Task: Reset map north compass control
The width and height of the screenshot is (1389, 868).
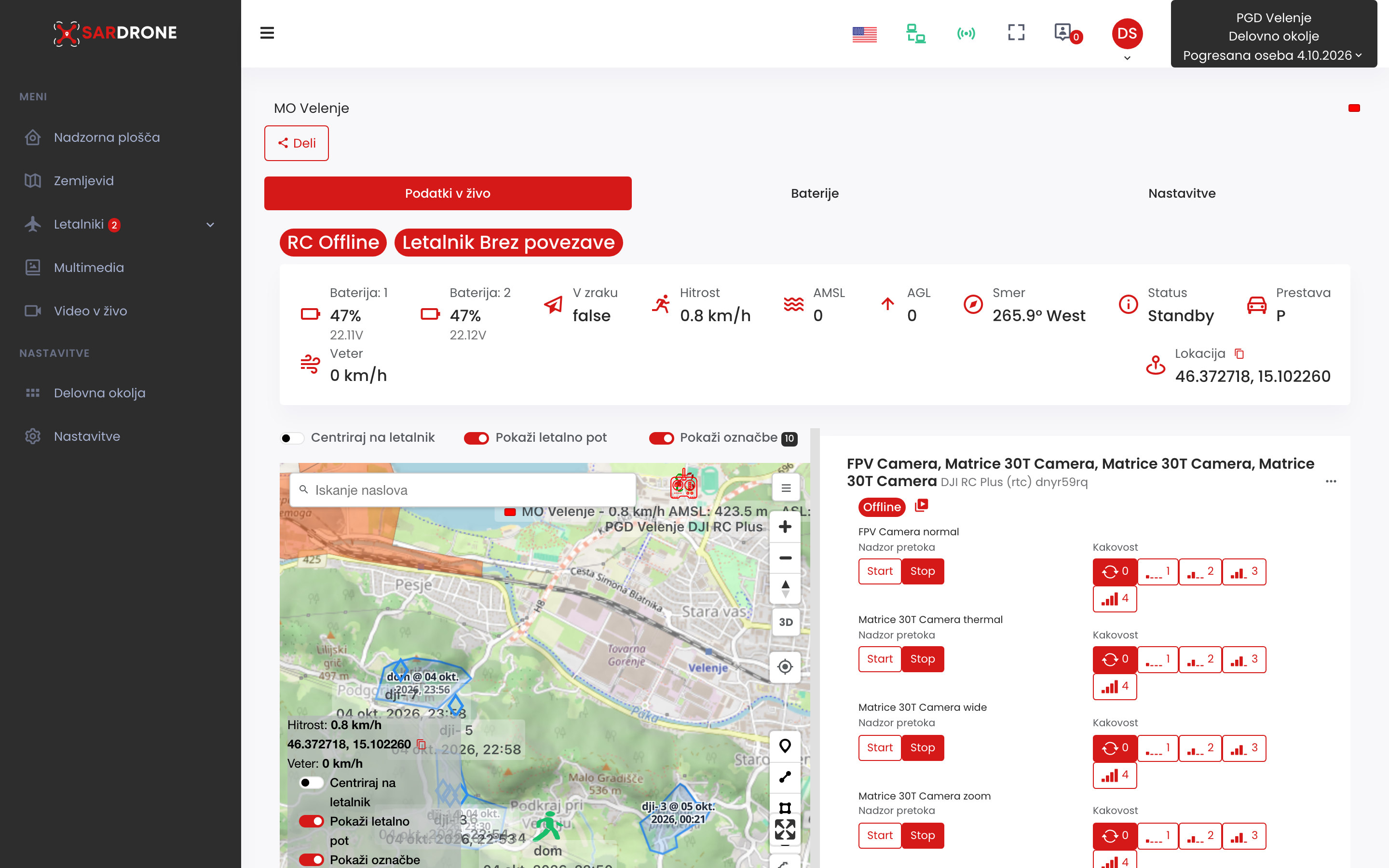Action: pyautogui.click(x=785, y=588)
